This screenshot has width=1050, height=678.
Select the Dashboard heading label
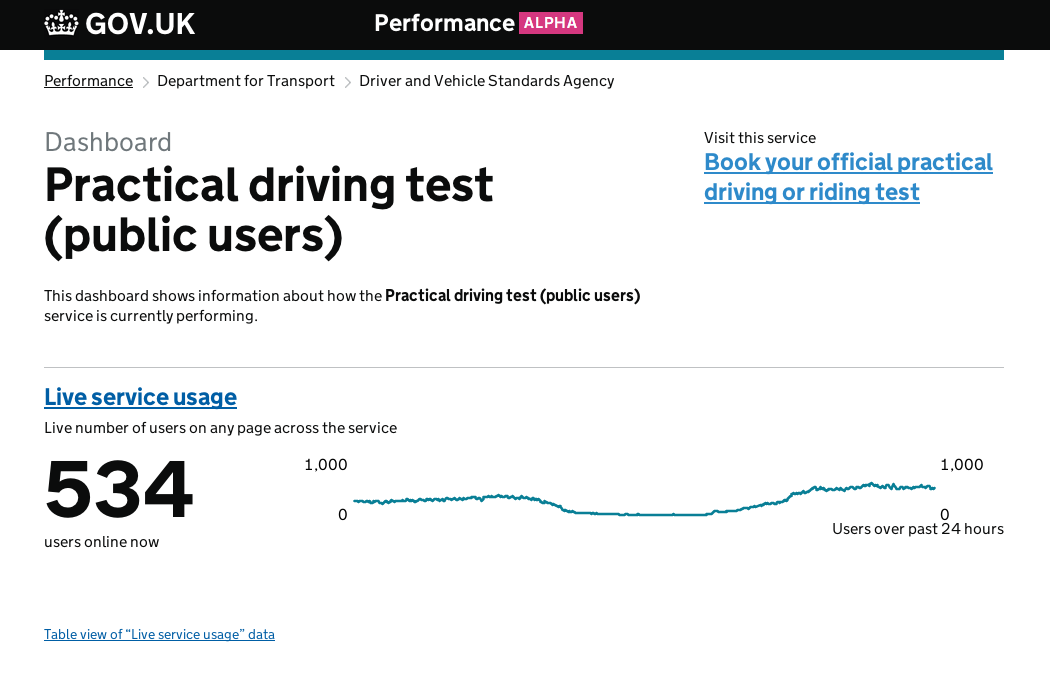(x=107, y=141)
